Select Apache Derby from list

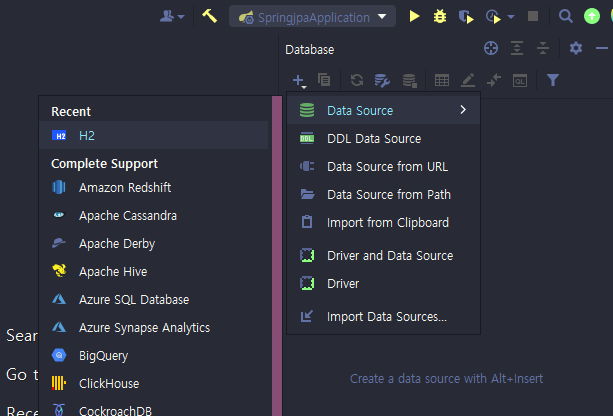[x=154, y=244]
